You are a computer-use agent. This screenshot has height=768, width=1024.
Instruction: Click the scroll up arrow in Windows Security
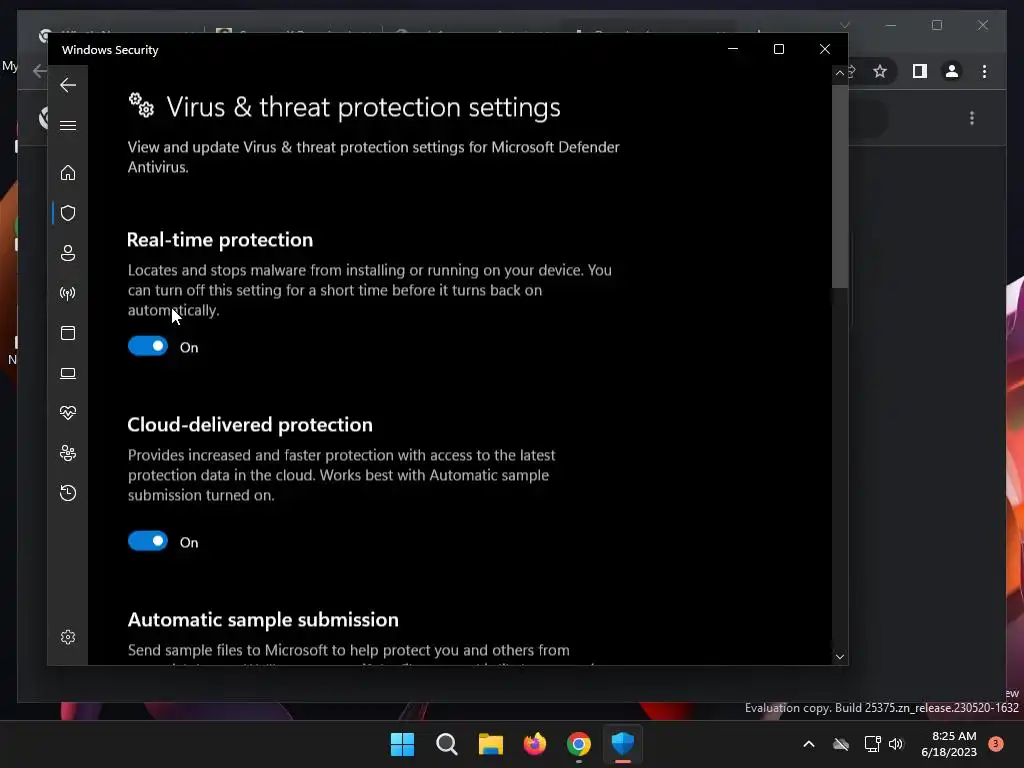[x=840, y=73]
